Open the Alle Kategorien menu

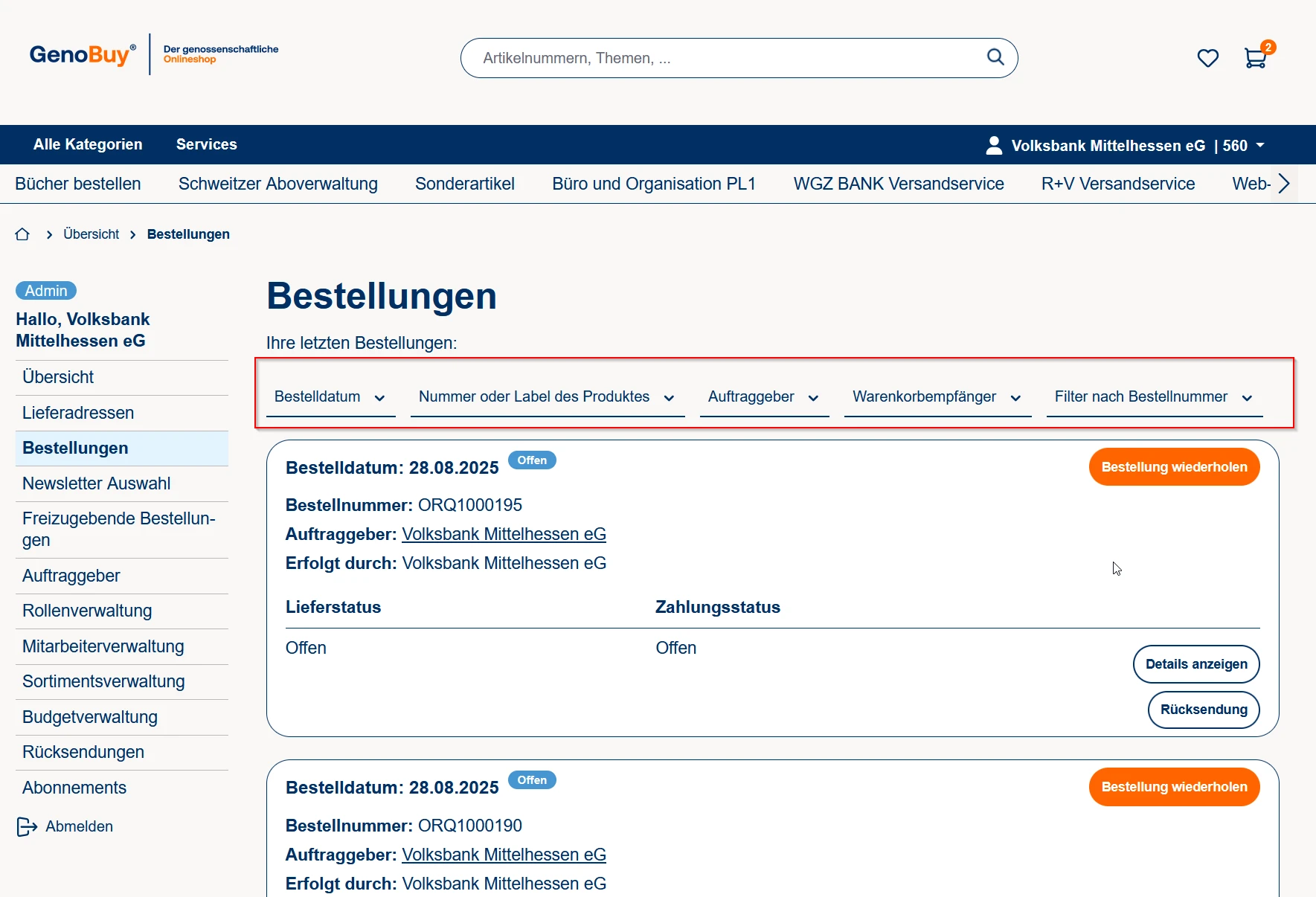tap(88, 144)
